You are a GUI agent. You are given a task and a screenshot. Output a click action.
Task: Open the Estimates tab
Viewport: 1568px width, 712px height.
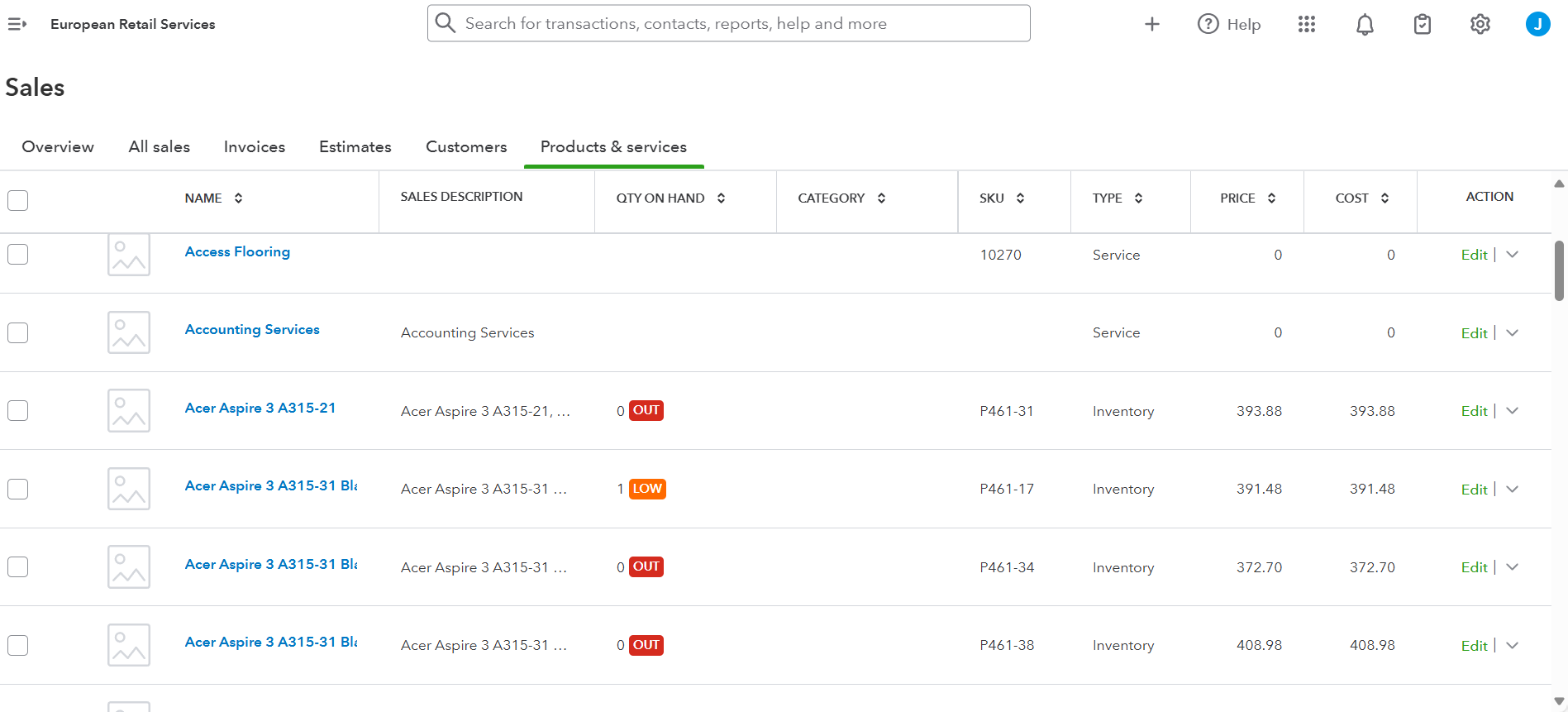(355, 146)
